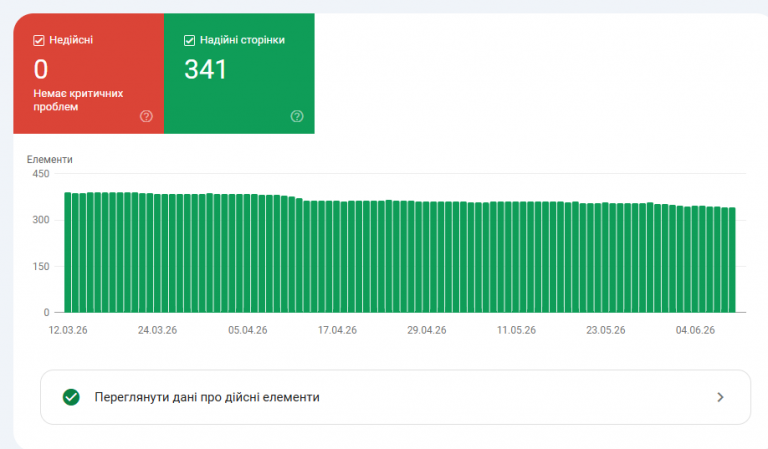This screenshot has height=449, width=768.
Task: Select the red Недійсні card
Action: [89, 73]
